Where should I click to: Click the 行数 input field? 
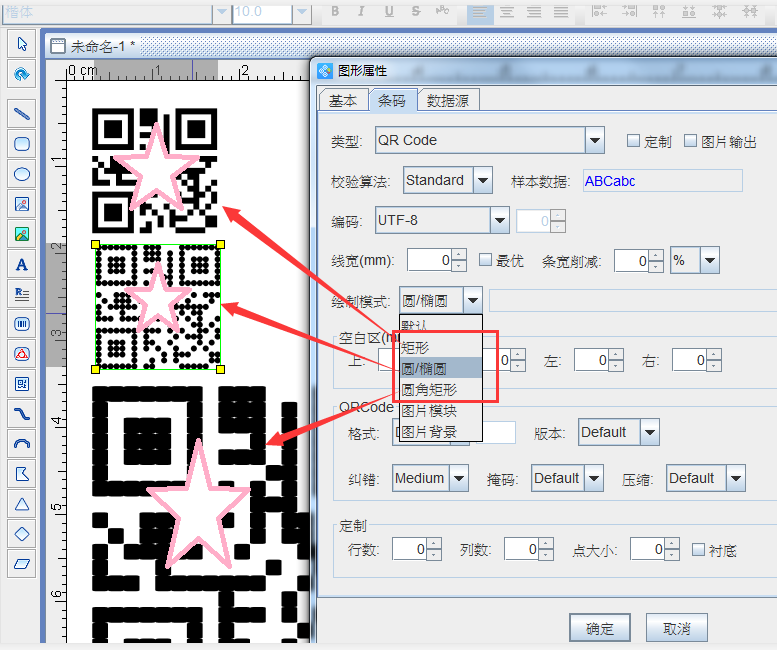click(x=410, y=549)
